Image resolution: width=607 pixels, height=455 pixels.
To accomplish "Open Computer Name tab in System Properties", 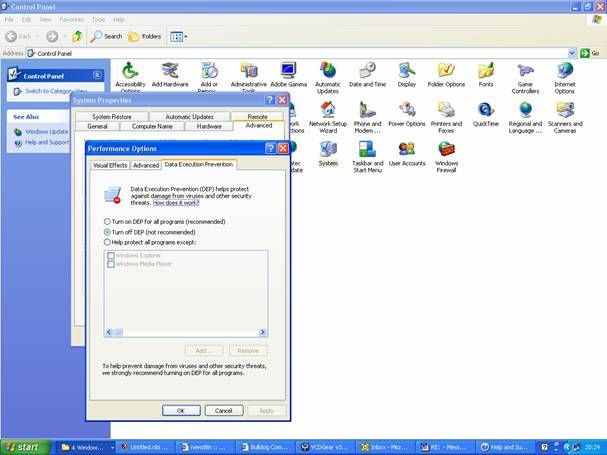I will pyautogui.click(x=152, y=126).
